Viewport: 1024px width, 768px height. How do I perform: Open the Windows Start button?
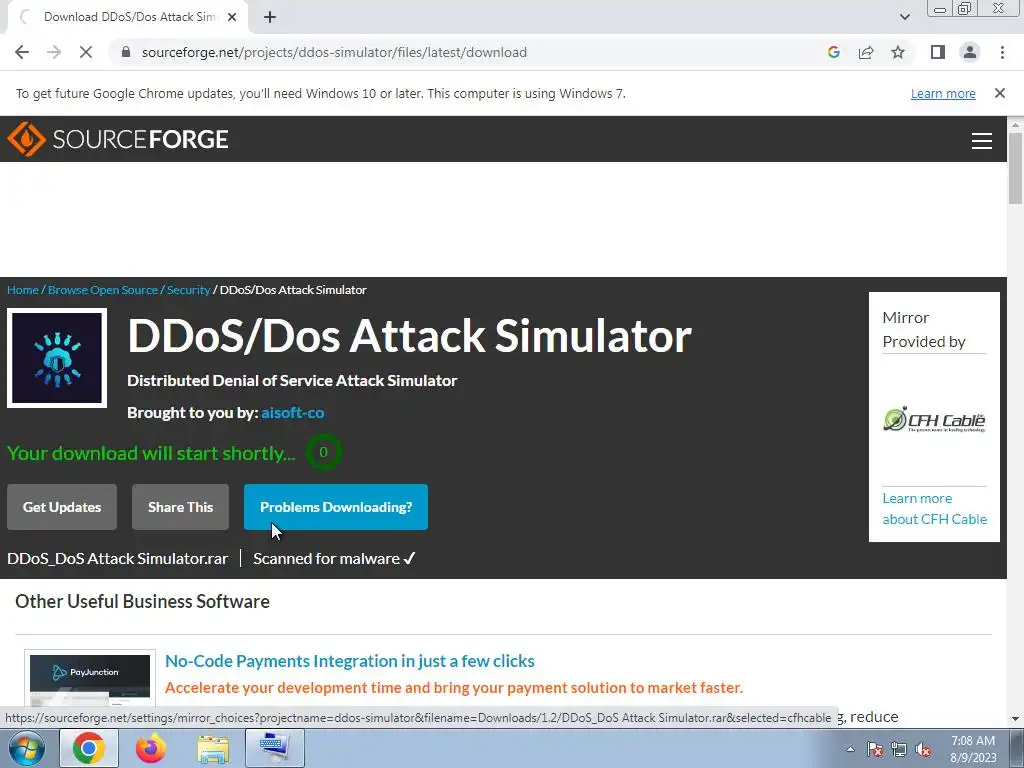coord(26,748)
